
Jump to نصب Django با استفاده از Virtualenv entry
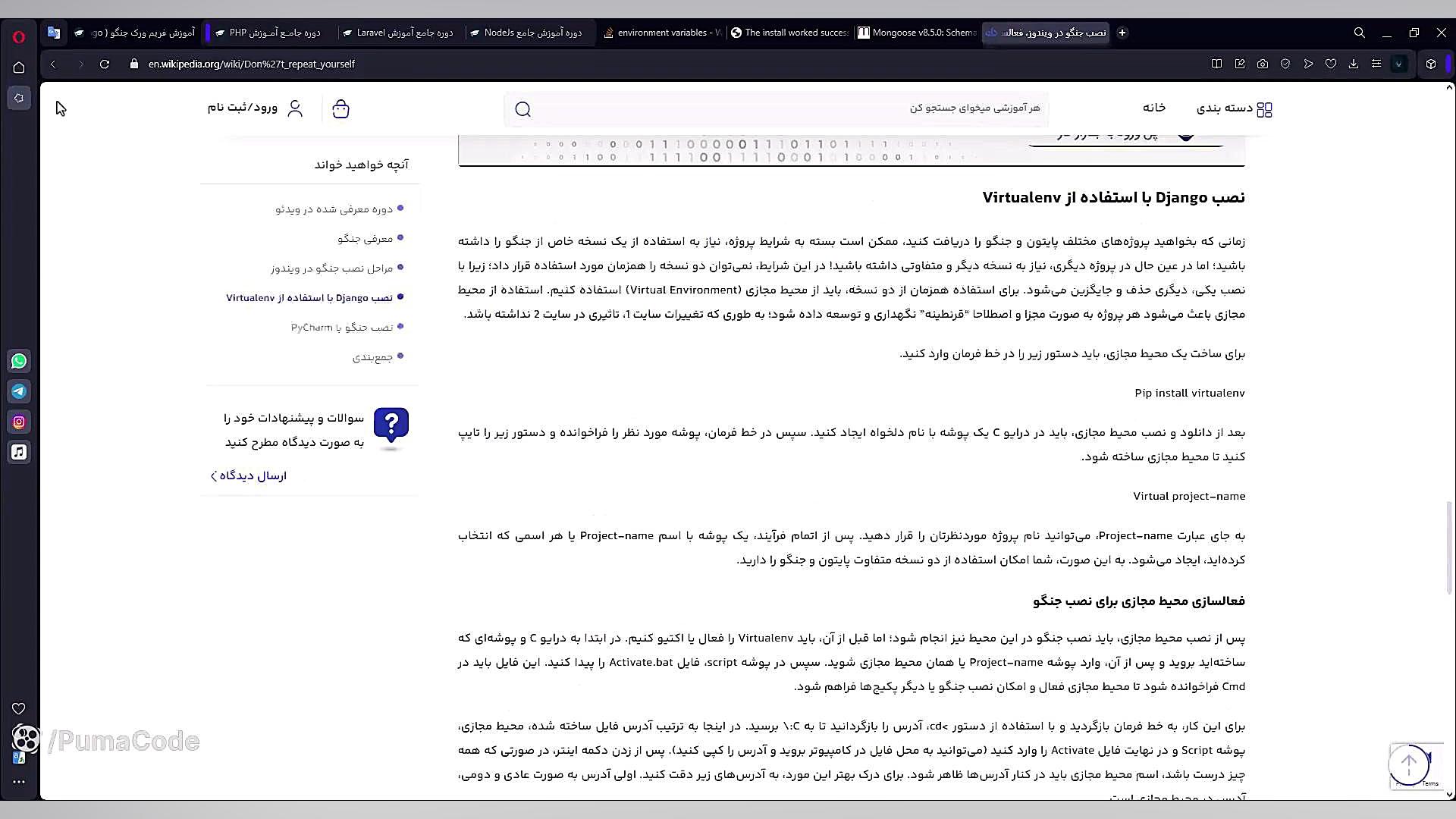pos(309,297)
